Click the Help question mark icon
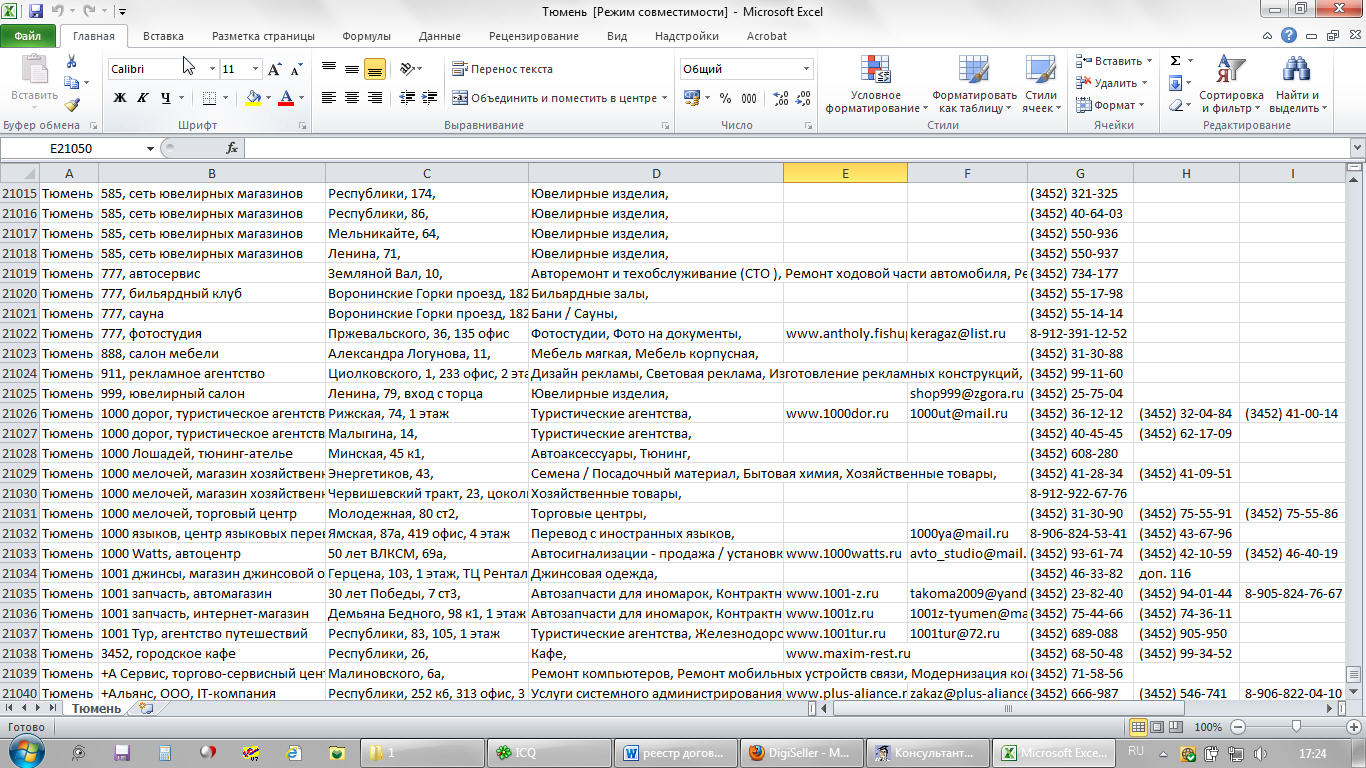 [1289, 36]
